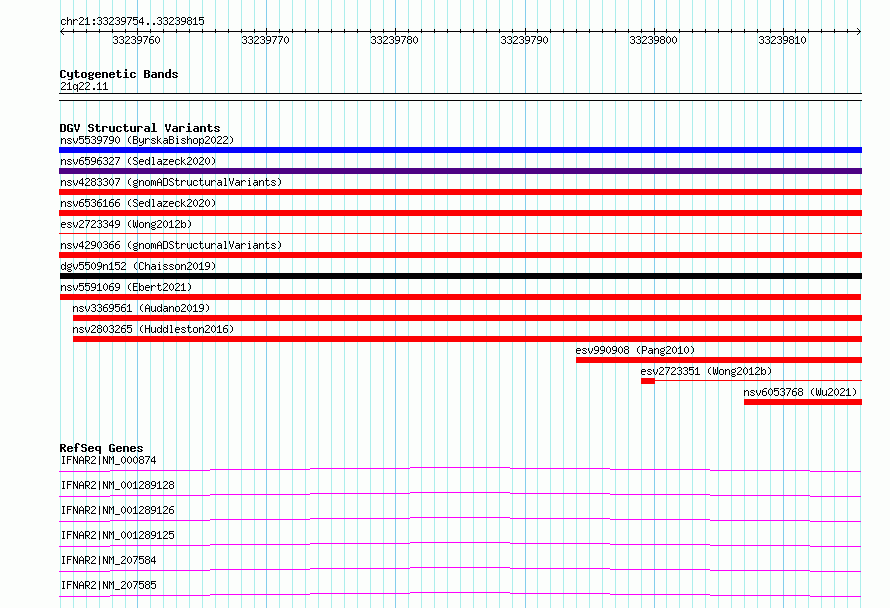Click IFNAR2|NM_001289125 transcript label
This screenshot has width=890, height=608.
(117, 535)
